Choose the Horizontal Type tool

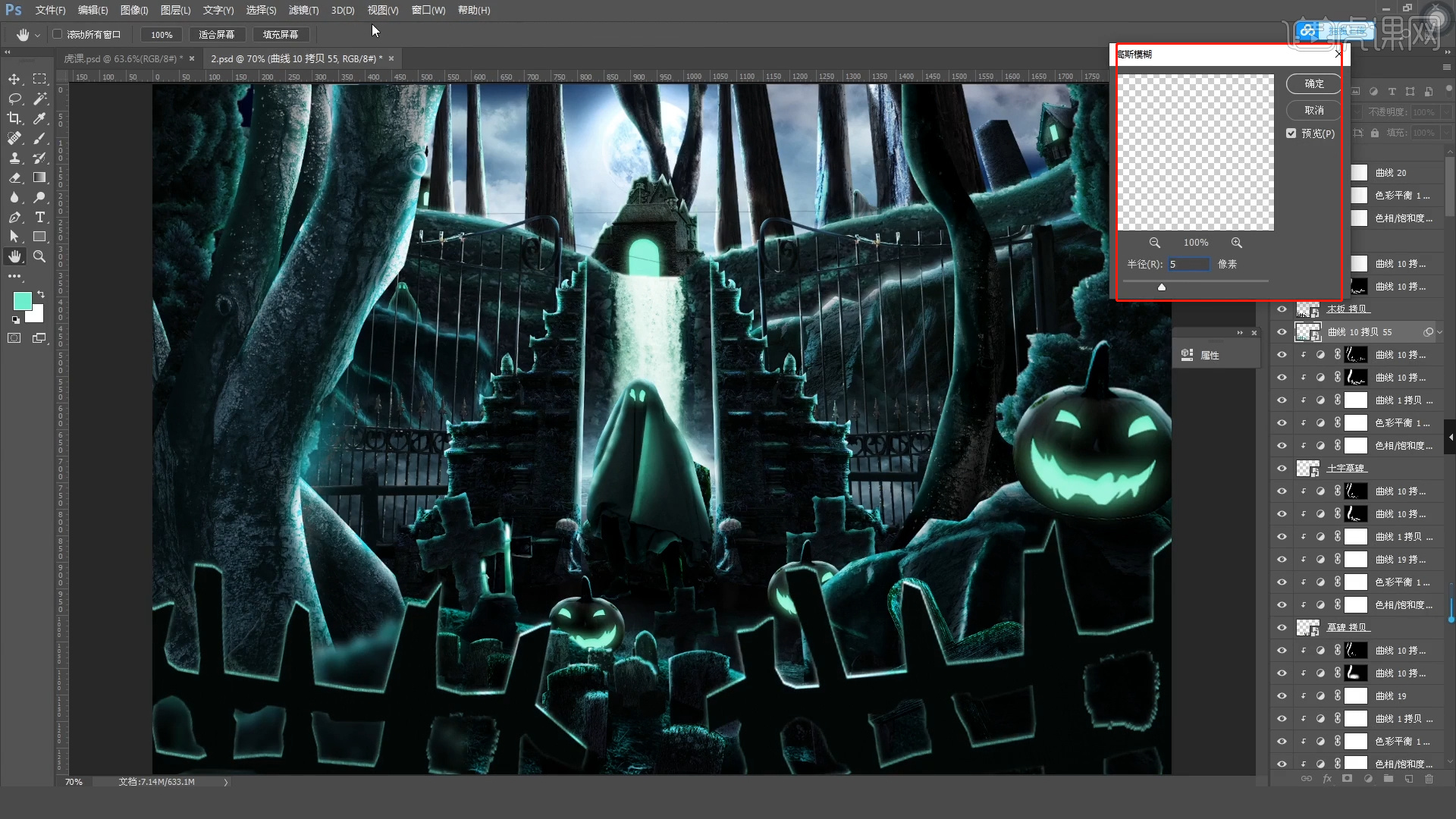[40, 217]
